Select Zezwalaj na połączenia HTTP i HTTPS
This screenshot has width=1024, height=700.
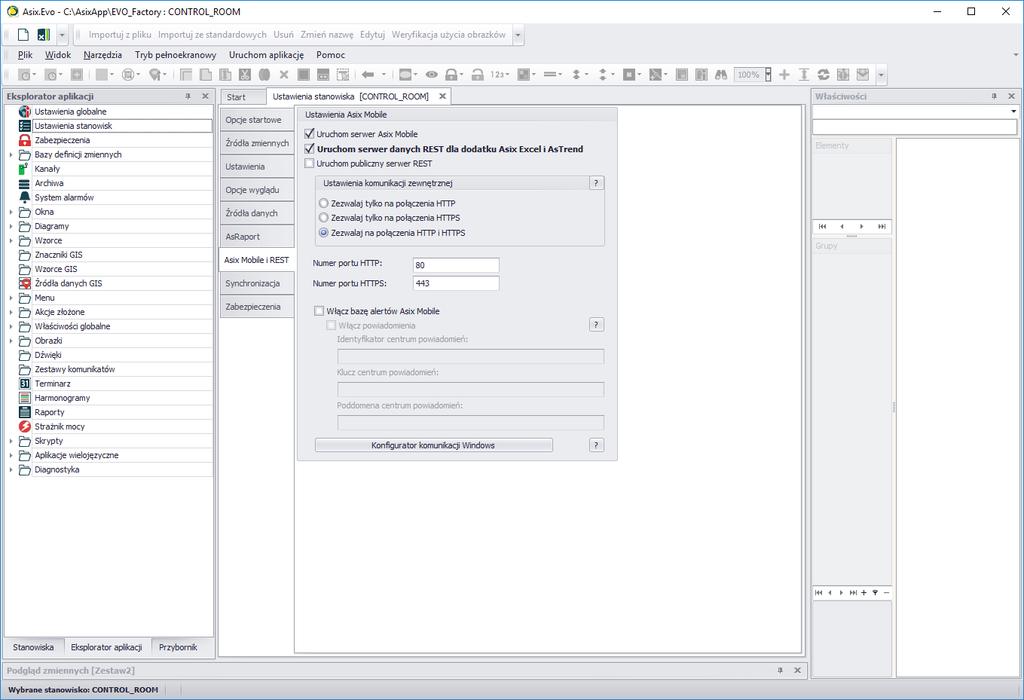tap(323, 232)
